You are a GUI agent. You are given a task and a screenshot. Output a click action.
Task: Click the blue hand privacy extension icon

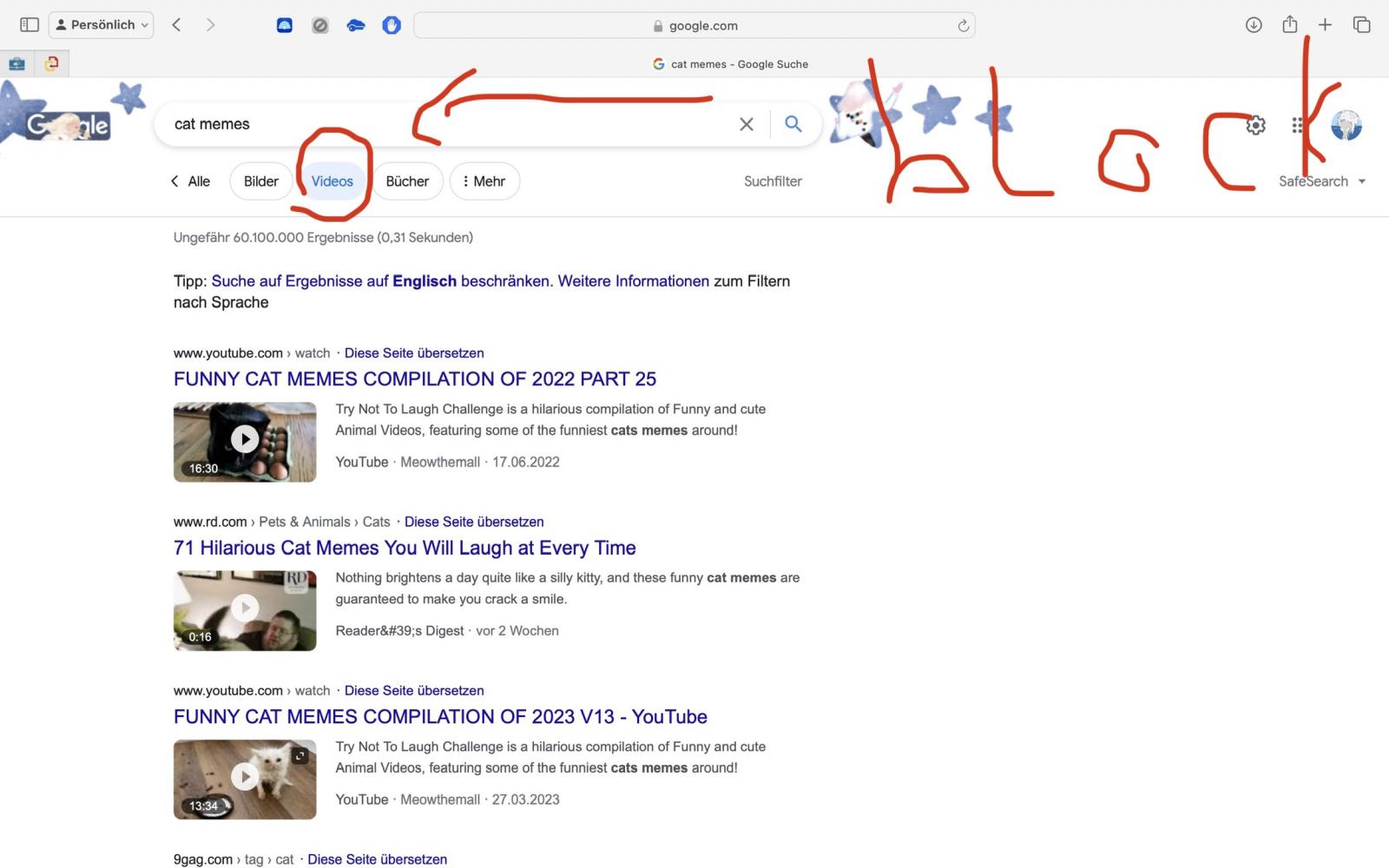coord(392,25)
